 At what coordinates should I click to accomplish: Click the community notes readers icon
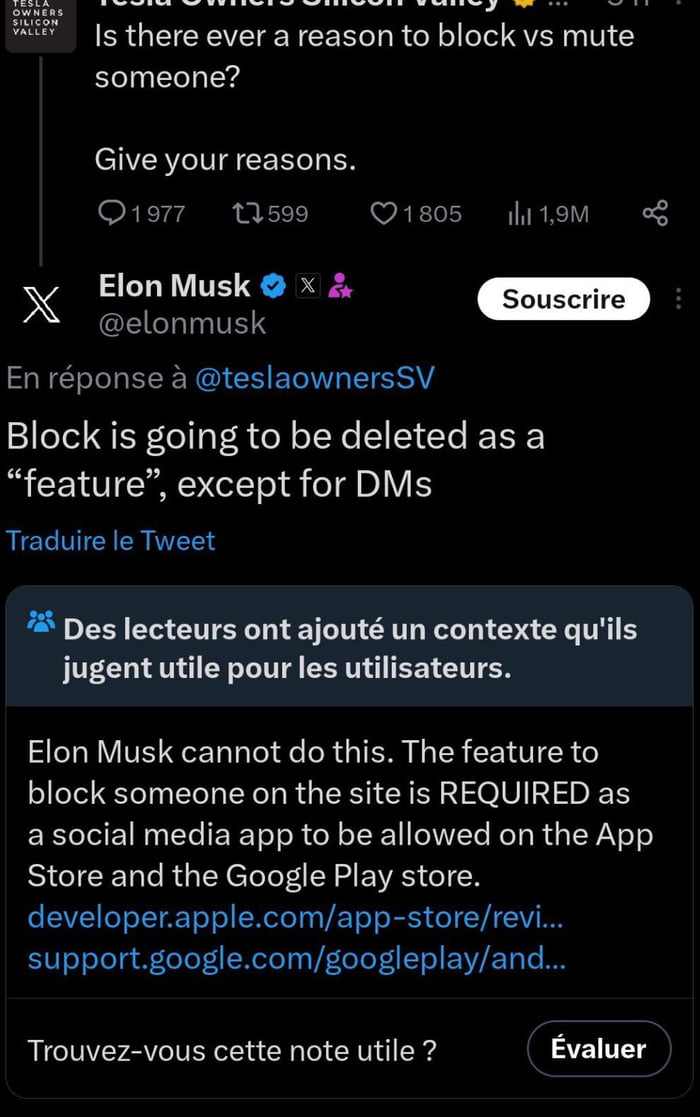point(39,622)
